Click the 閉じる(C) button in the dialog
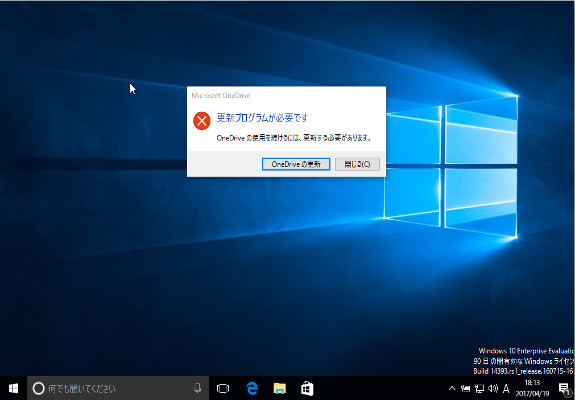575x400 pixels. coord(357,164)
